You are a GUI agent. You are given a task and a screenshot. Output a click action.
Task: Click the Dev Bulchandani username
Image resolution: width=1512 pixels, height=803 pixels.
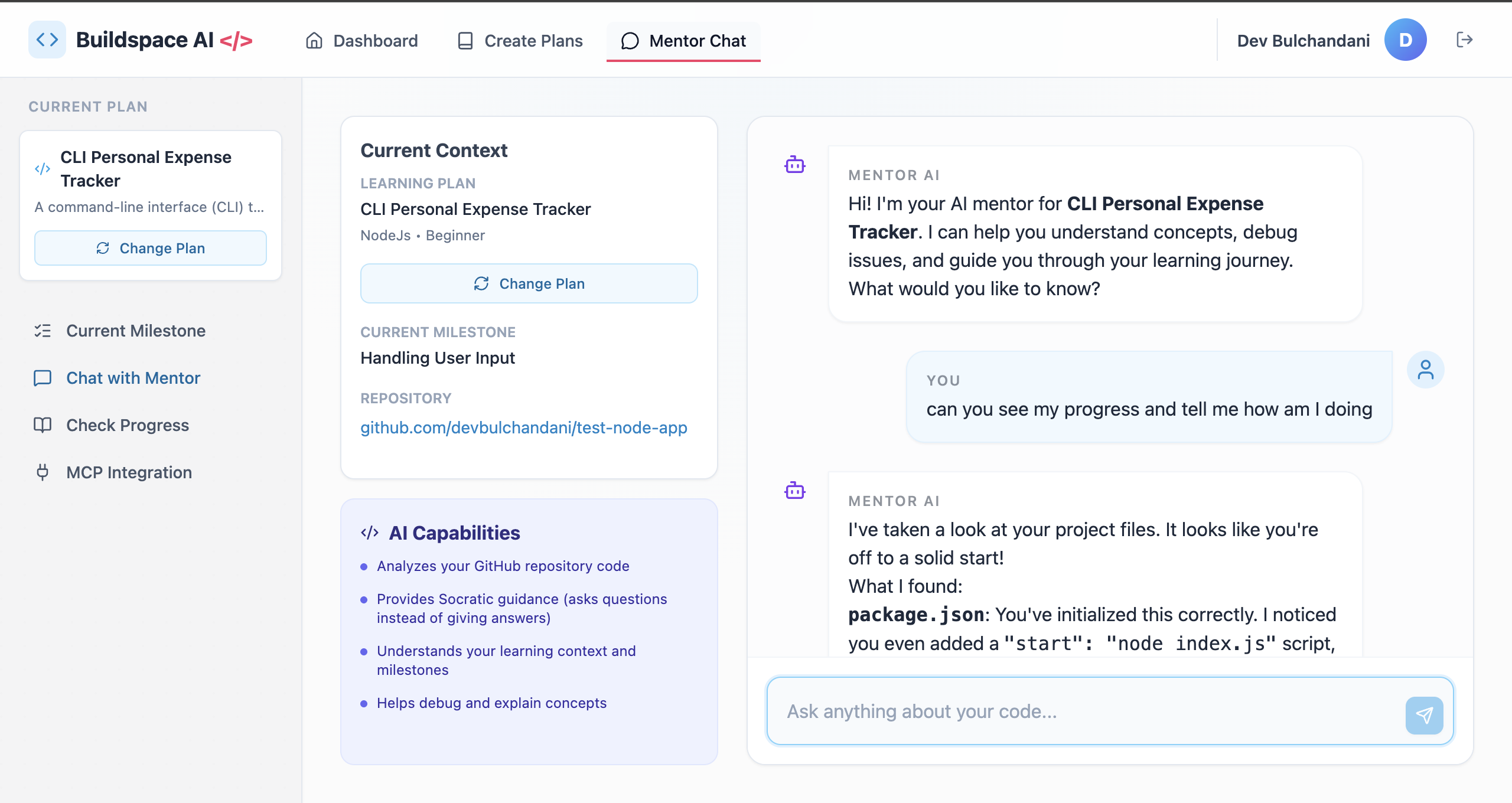coord(1303,41)
